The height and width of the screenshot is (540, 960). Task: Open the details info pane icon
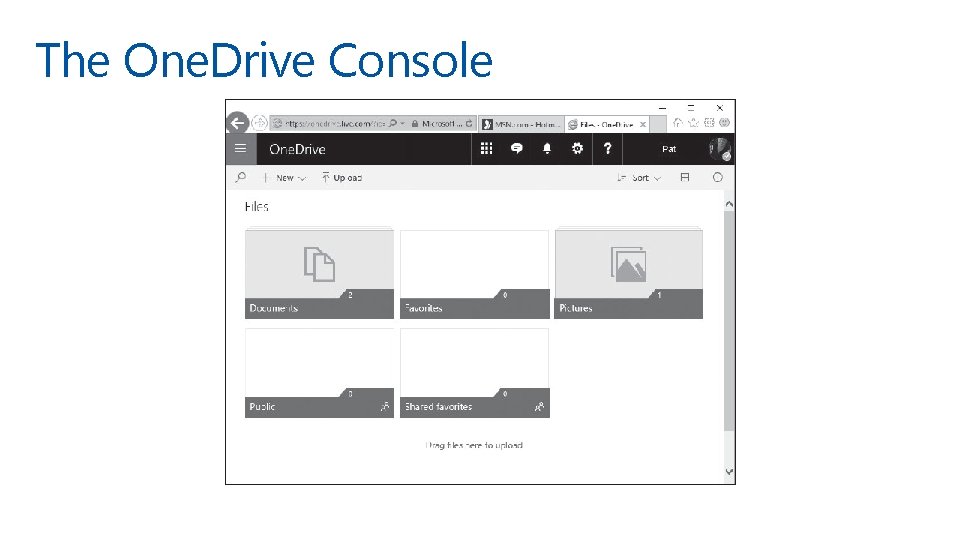click(718, 178)
